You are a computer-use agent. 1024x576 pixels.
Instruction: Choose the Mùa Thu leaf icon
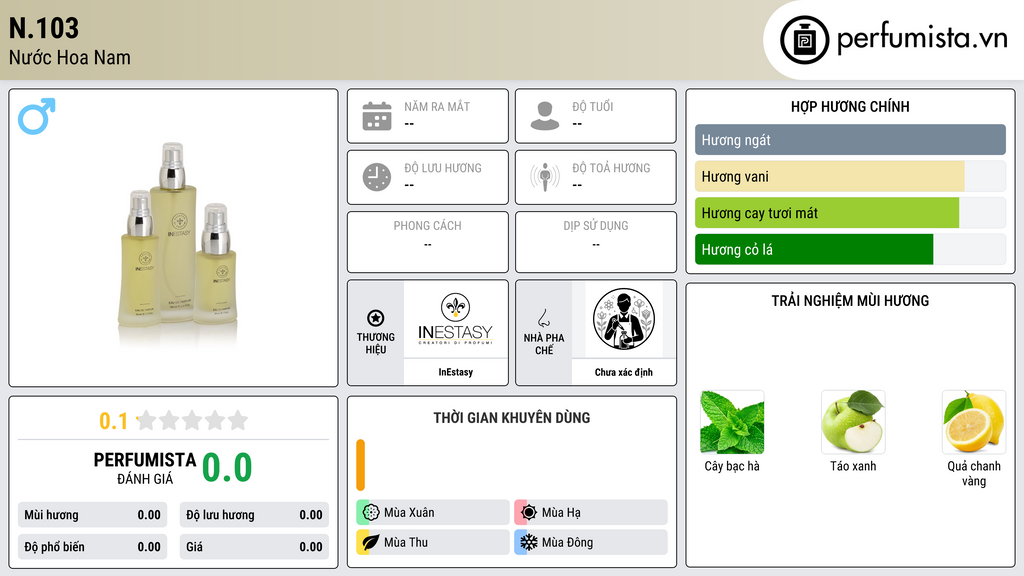(x=370, y=542)
